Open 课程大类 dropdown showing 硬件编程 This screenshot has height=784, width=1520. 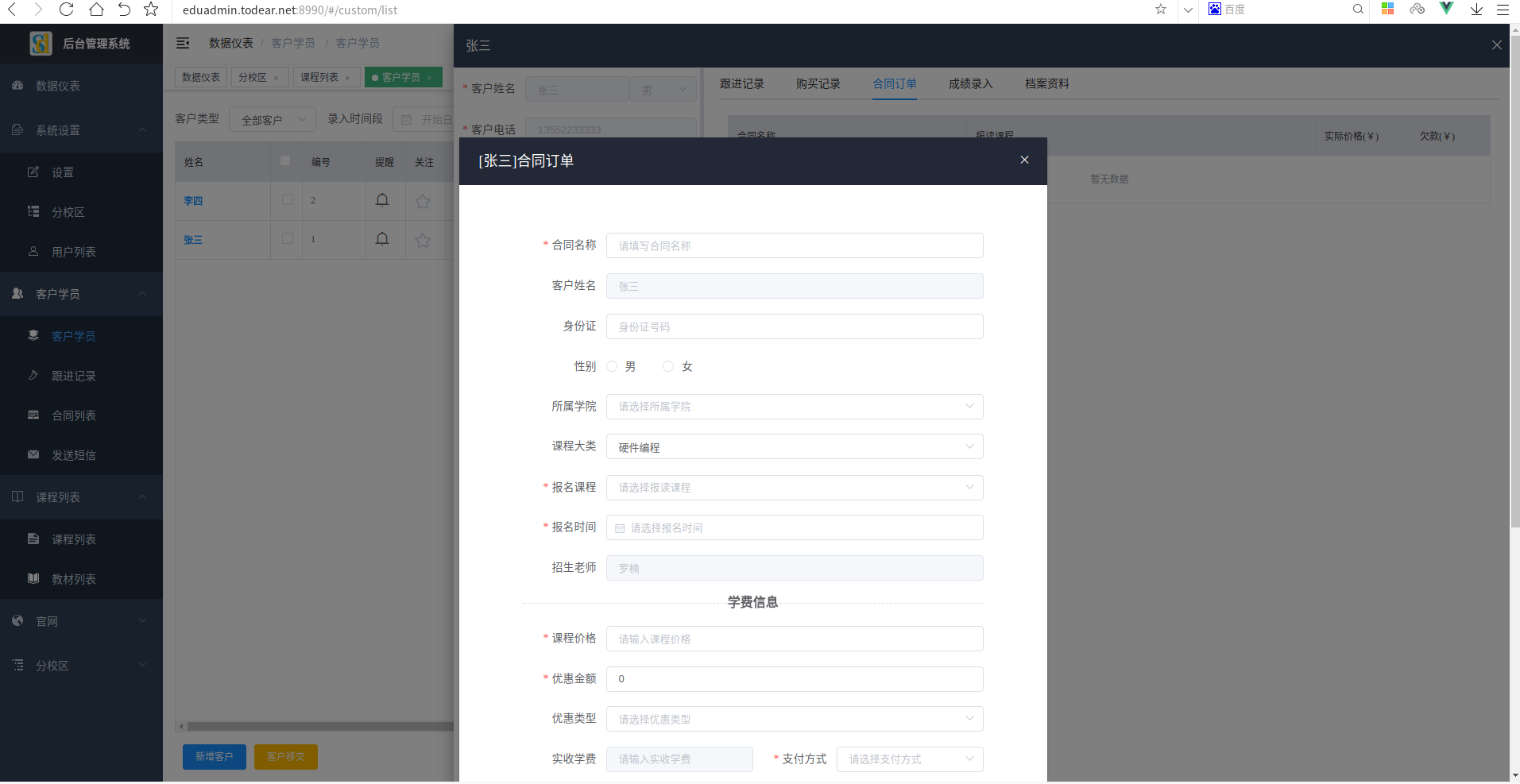(x=795, y=446)
